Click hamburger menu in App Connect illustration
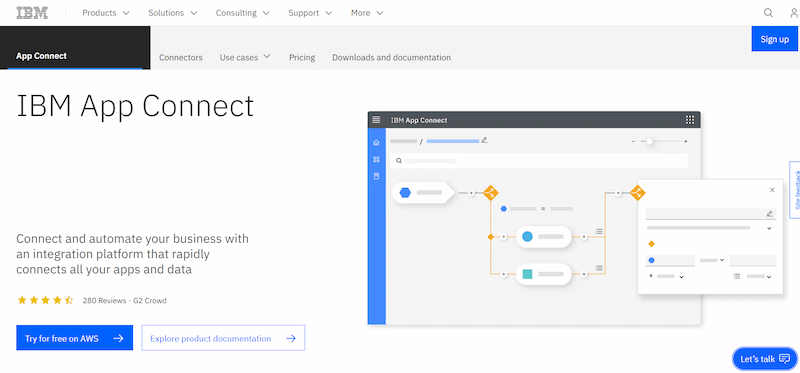The image size is (800, 373). click(377, 120)
